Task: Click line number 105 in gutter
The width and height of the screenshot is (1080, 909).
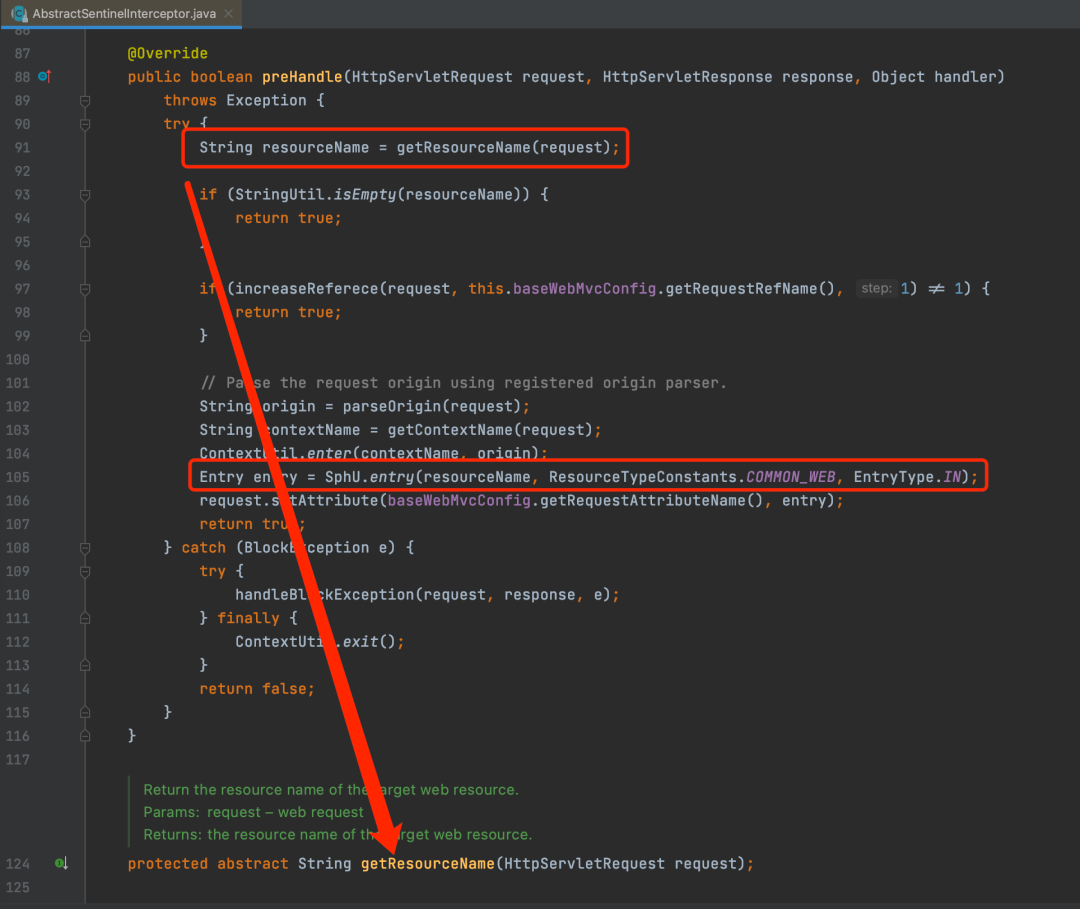Action: click(18, 477)
